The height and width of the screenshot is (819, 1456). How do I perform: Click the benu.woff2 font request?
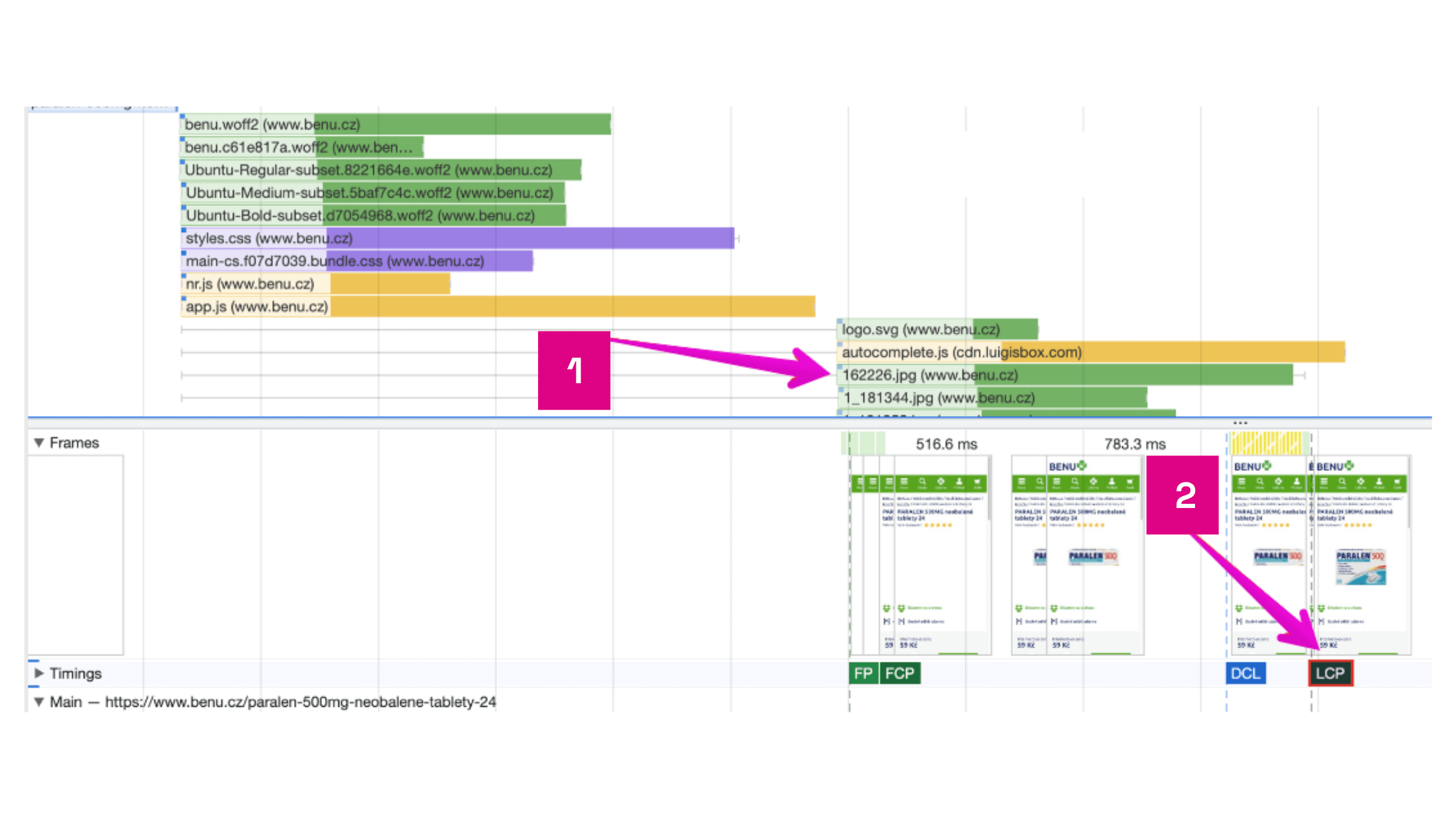coord(394,124)
